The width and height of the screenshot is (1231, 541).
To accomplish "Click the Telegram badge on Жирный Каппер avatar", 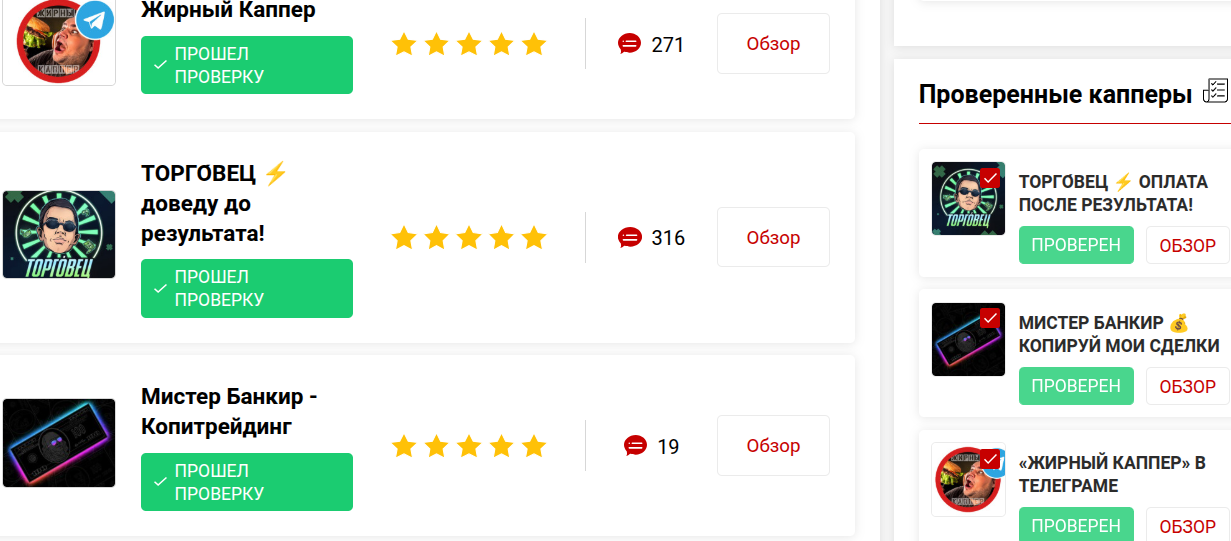I will [95, 19].
